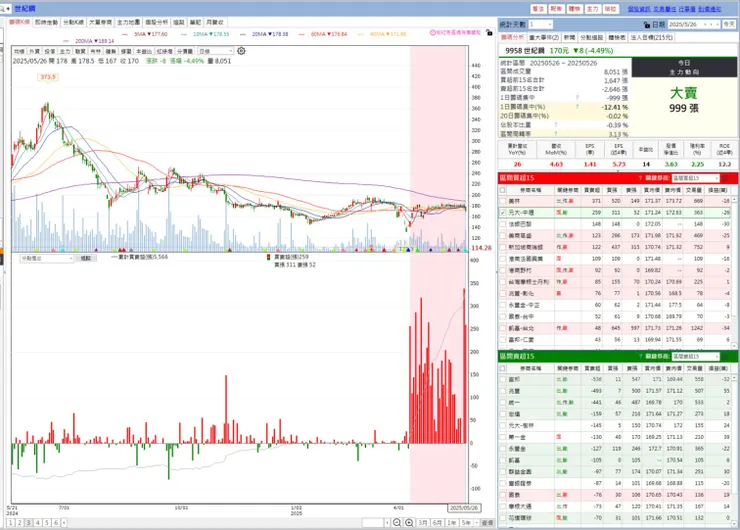Click the 200MA legend line color

click(x=66, y=41)
